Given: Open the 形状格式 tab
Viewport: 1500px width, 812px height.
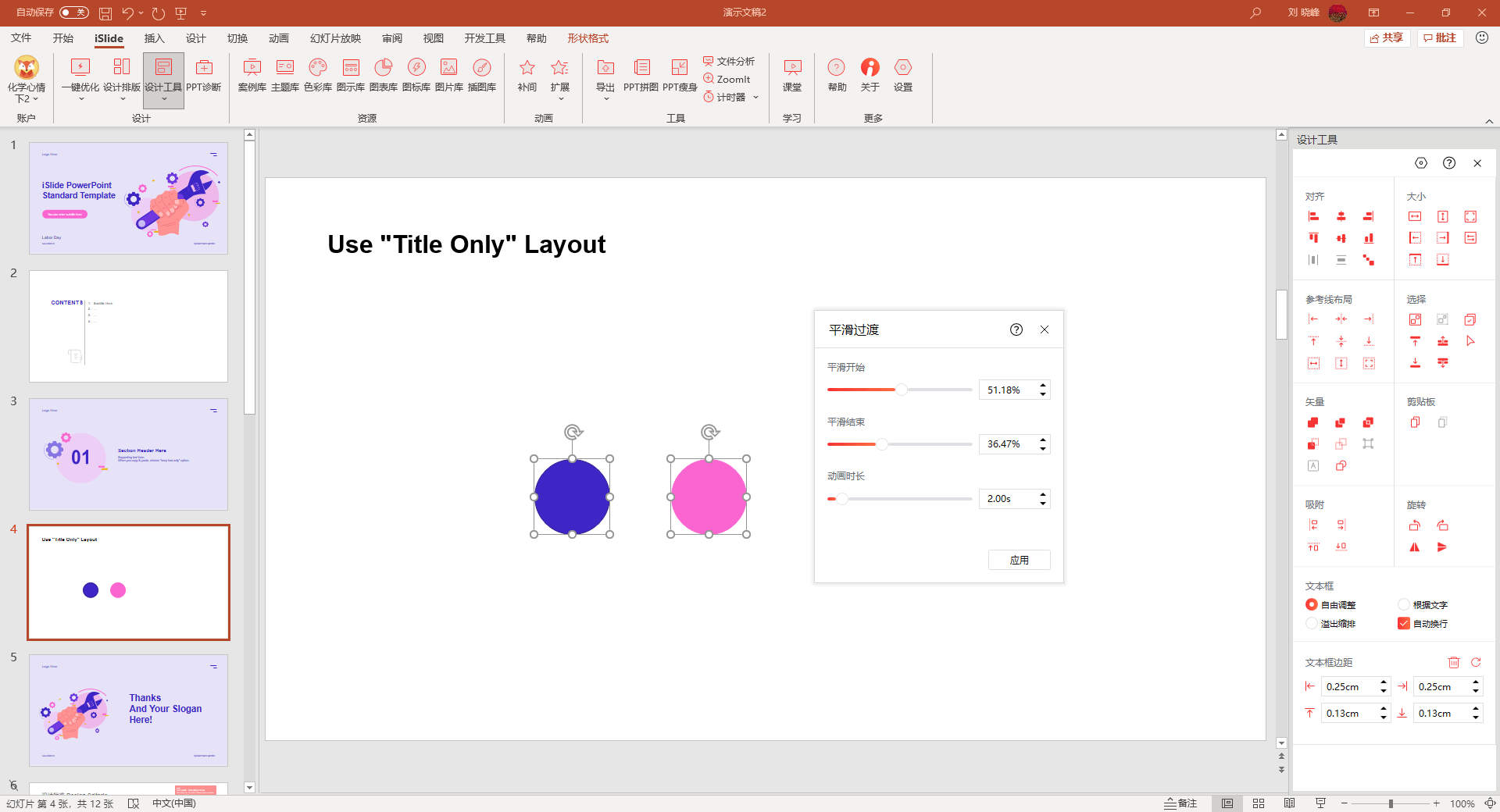Looking at the screenshot, I should 587,38.
